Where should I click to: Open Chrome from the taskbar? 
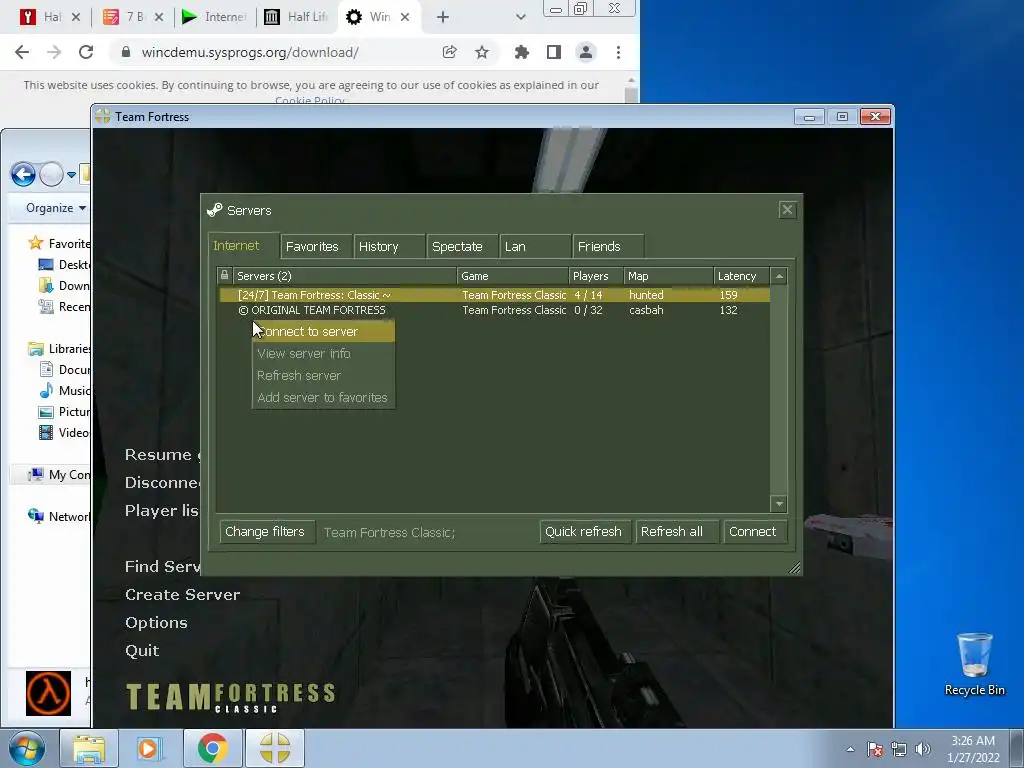click(212, 748)
